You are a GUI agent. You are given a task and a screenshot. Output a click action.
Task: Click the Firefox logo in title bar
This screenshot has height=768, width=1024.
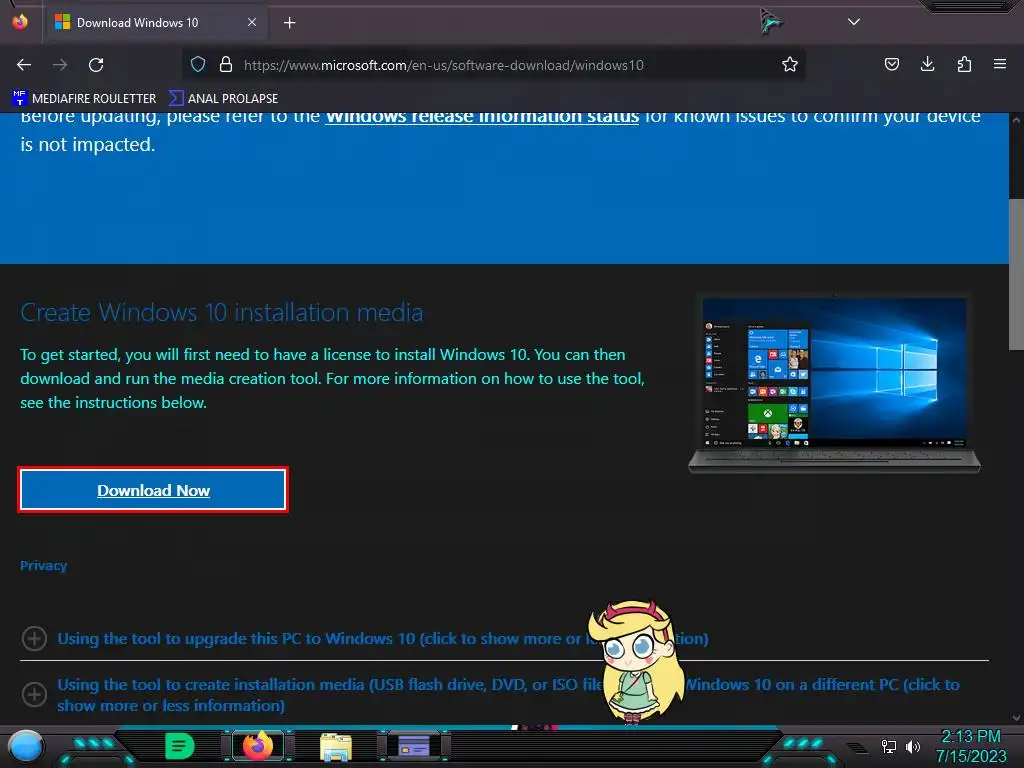(x=20, y=22)
